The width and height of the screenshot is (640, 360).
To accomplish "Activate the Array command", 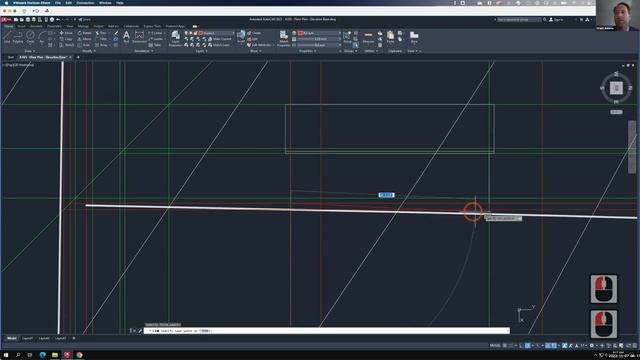I will 101,45.
